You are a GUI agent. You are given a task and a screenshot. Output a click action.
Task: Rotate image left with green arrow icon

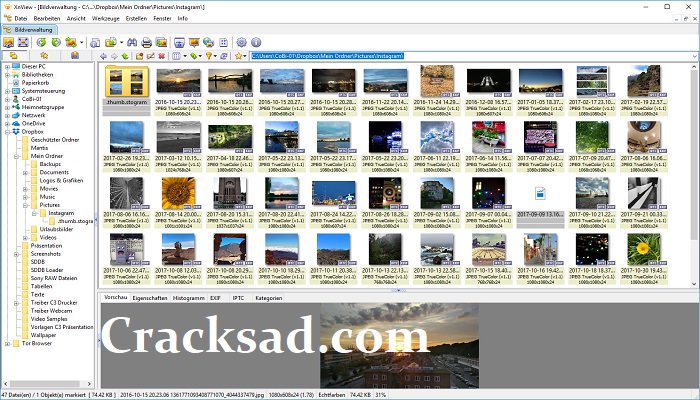point(42,42)
